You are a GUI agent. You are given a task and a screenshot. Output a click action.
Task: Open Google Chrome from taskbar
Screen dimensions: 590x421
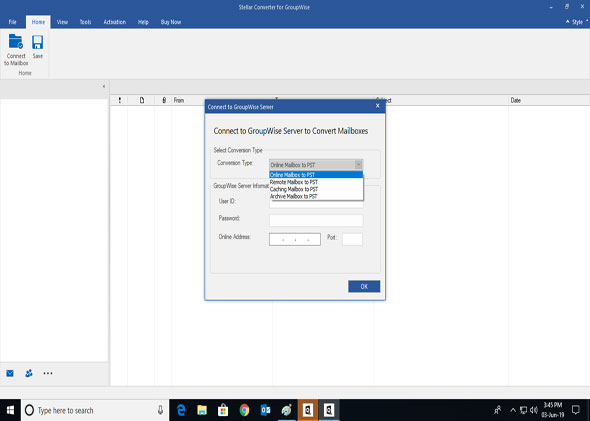[x=244, y=410]
